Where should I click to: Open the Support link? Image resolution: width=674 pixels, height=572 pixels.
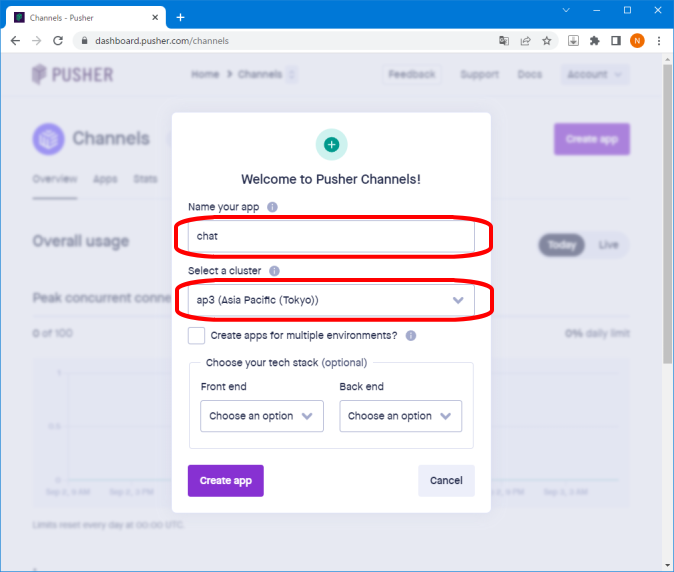coord(479,74)
